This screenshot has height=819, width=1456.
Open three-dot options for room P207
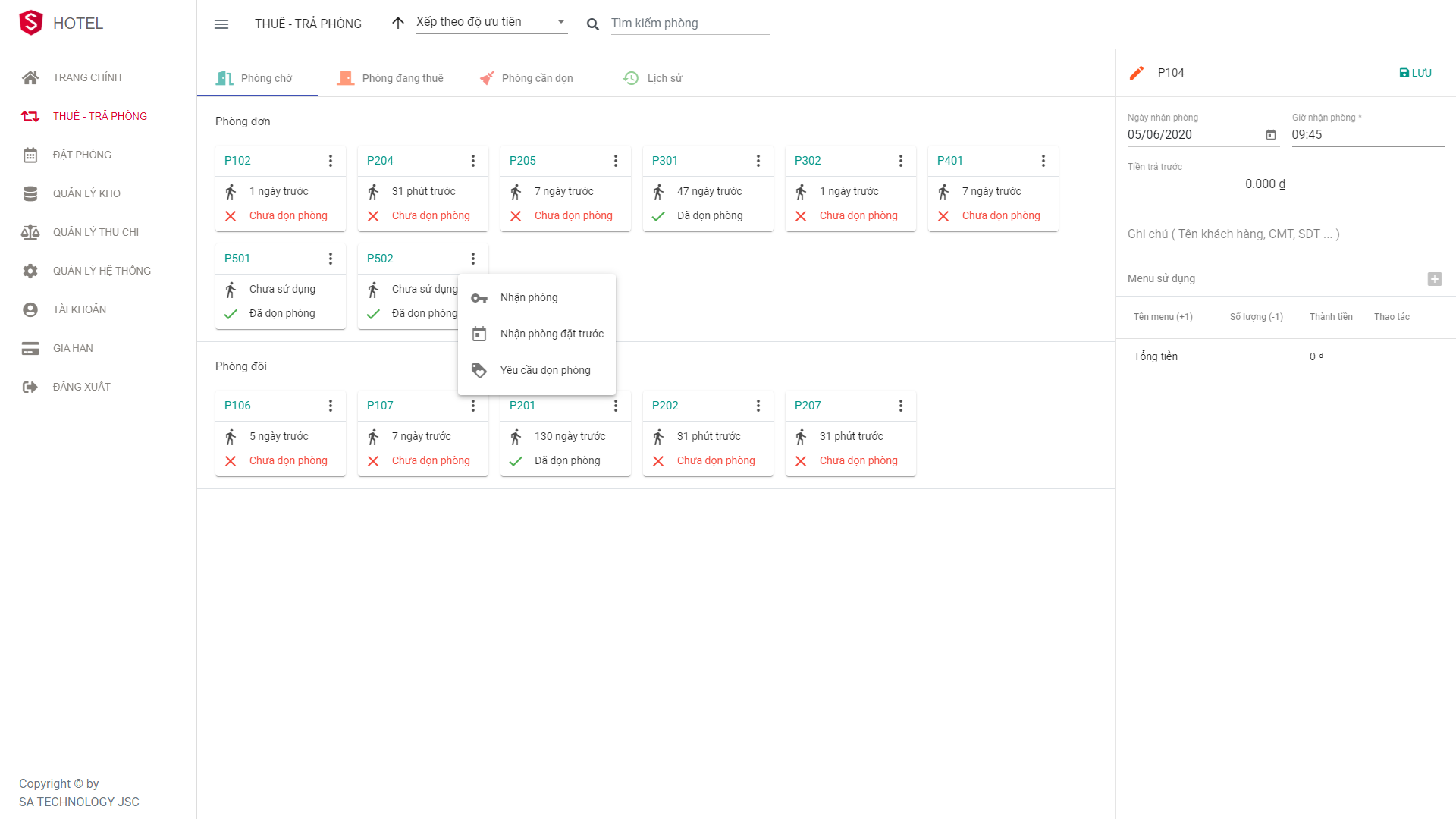tap(901, 406)
